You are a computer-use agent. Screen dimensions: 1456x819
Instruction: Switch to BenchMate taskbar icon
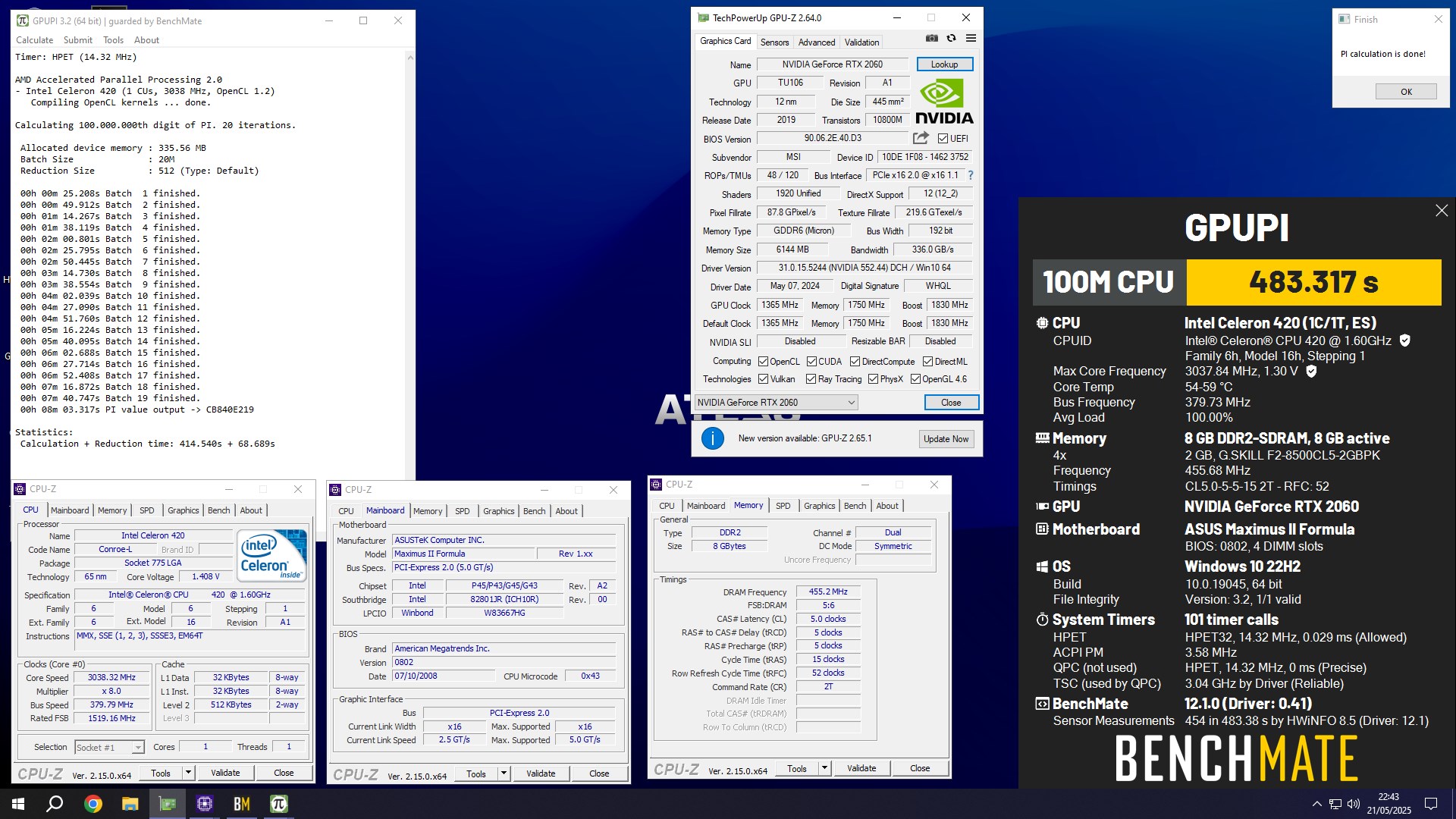click(x=241, y=804)
